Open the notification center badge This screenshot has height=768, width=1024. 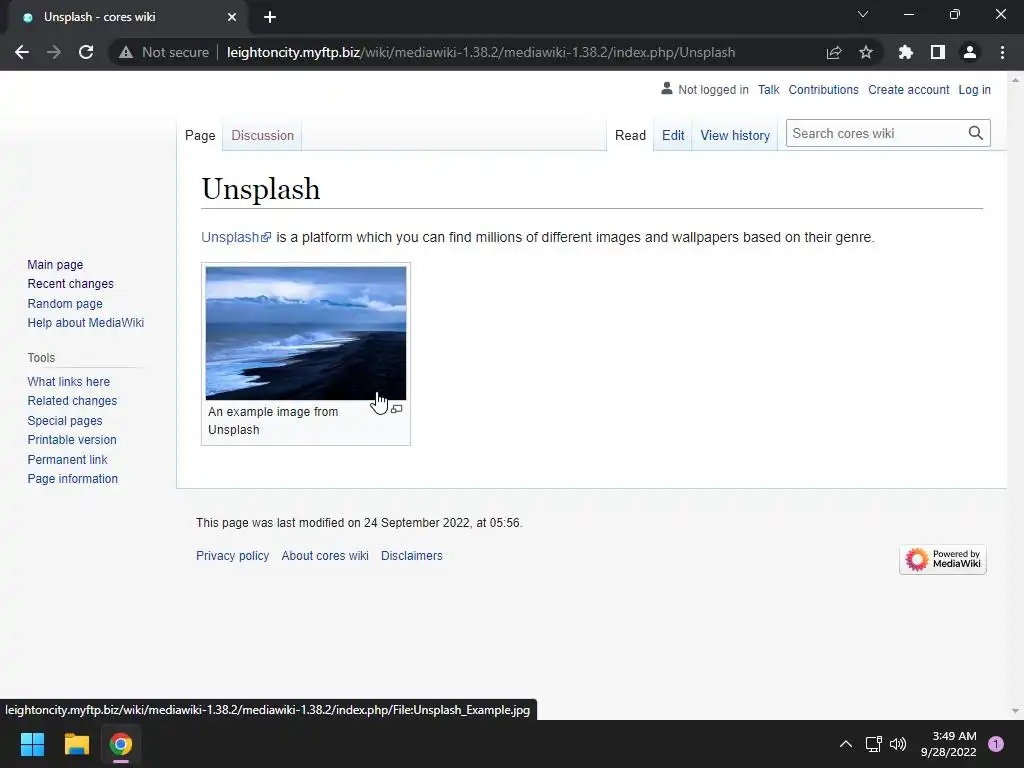(x=996, y=744)
